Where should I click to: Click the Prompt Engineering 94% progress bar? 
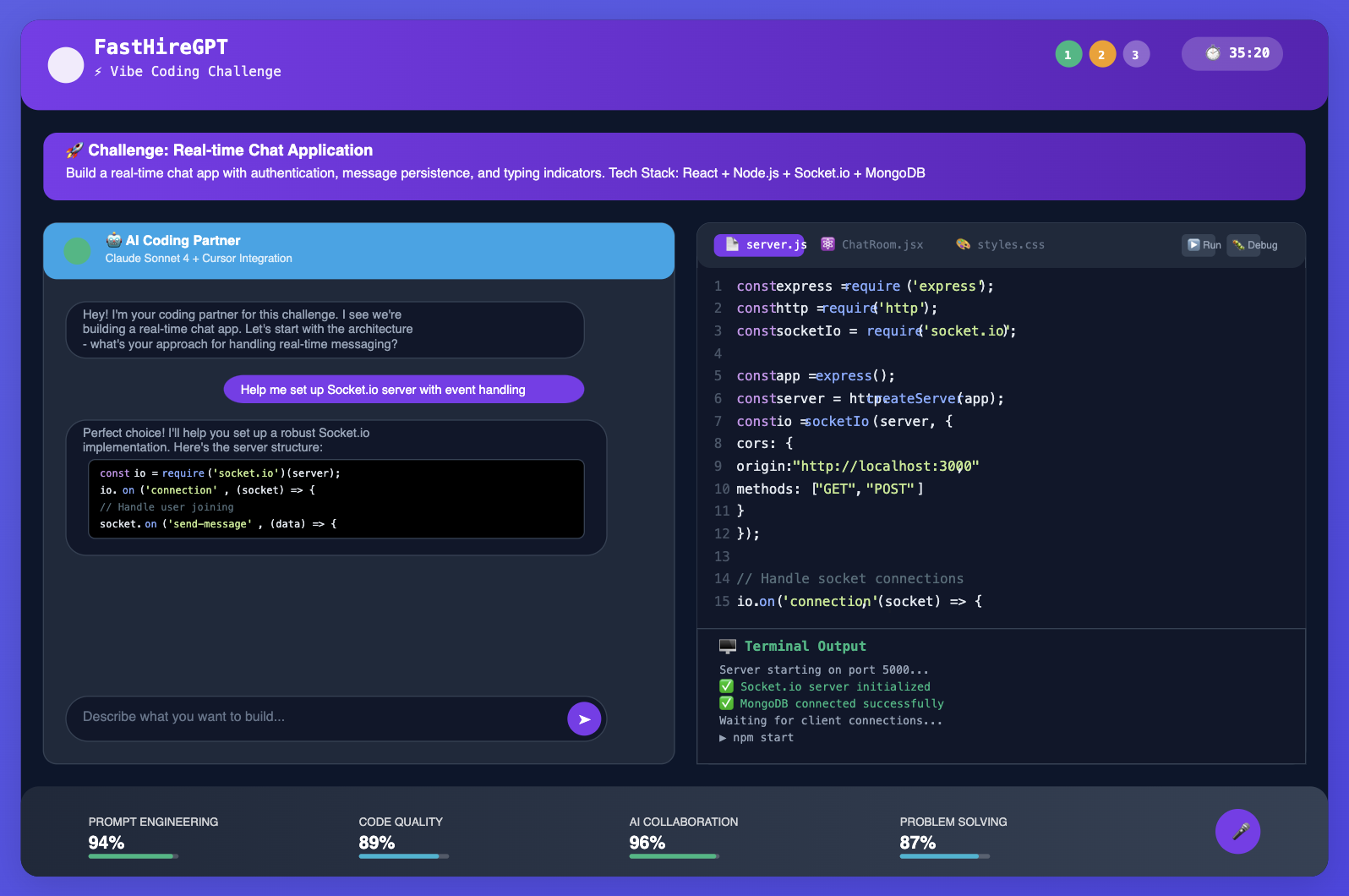click(x=134, y=856)
